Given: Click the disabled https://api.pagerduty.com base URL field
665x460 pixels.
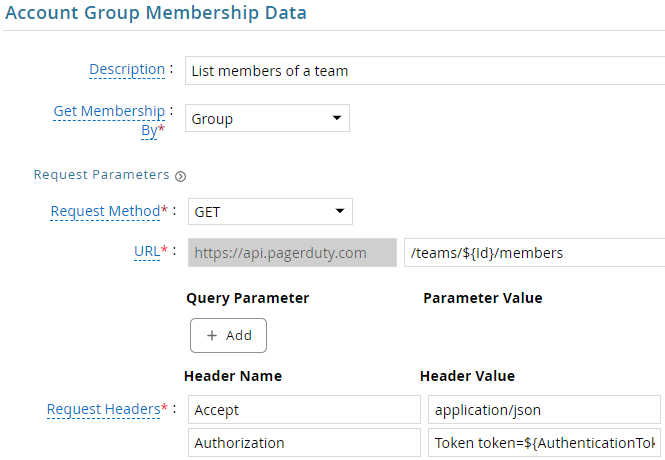Looking at the screenshot, I should coord(292,253).
